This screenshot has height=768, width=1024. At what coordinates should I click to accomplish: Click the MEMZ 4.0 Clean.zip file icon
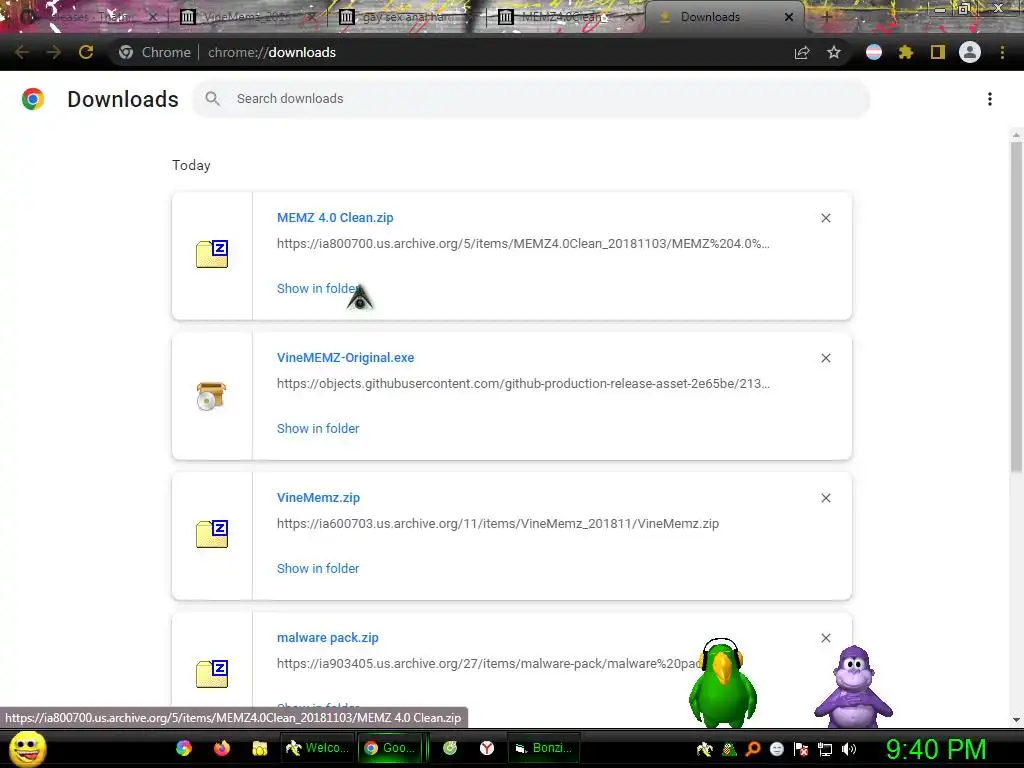pyautogui.click(x=212, y=254)
